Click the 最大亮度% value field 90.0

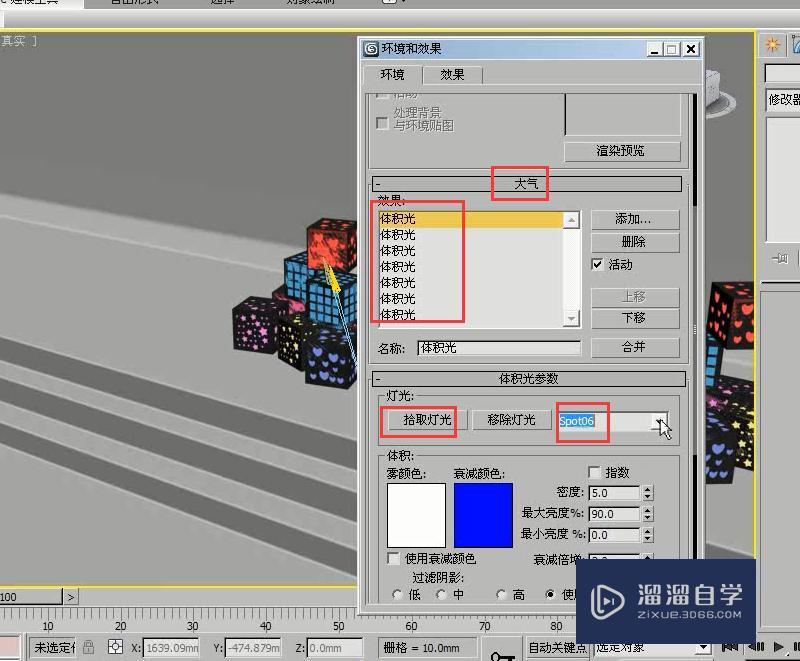click(x=614, y=514)
